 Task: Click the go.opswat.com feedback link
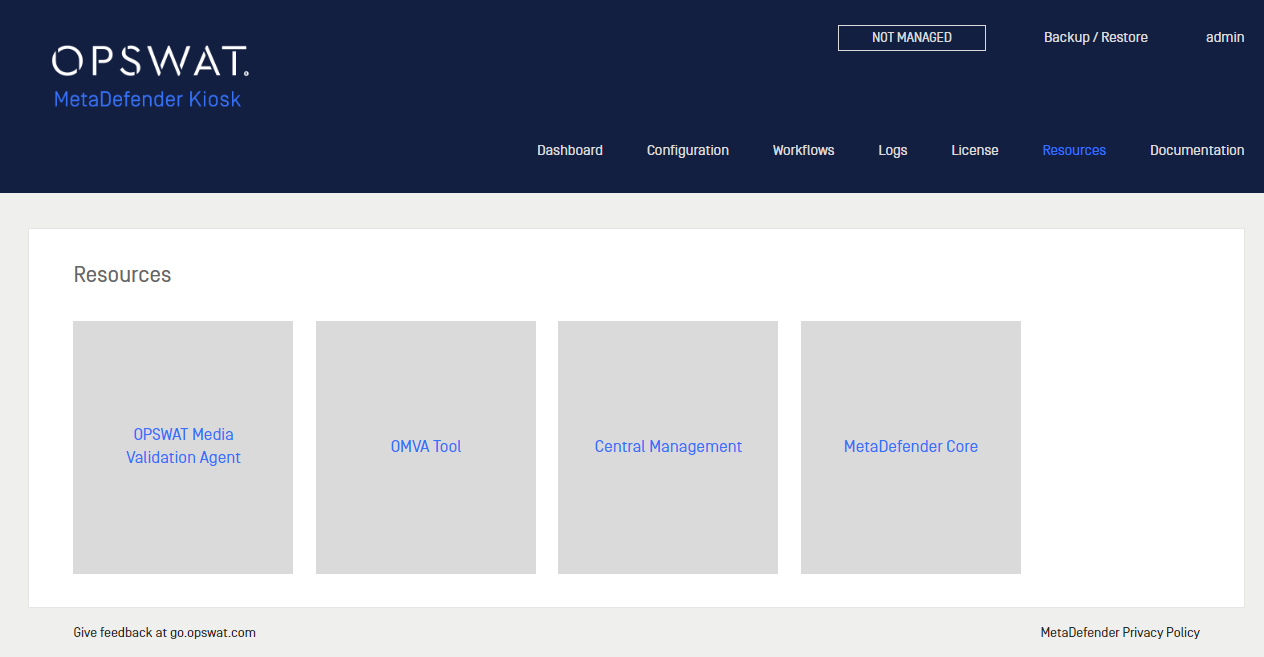(x=212, y=633)
